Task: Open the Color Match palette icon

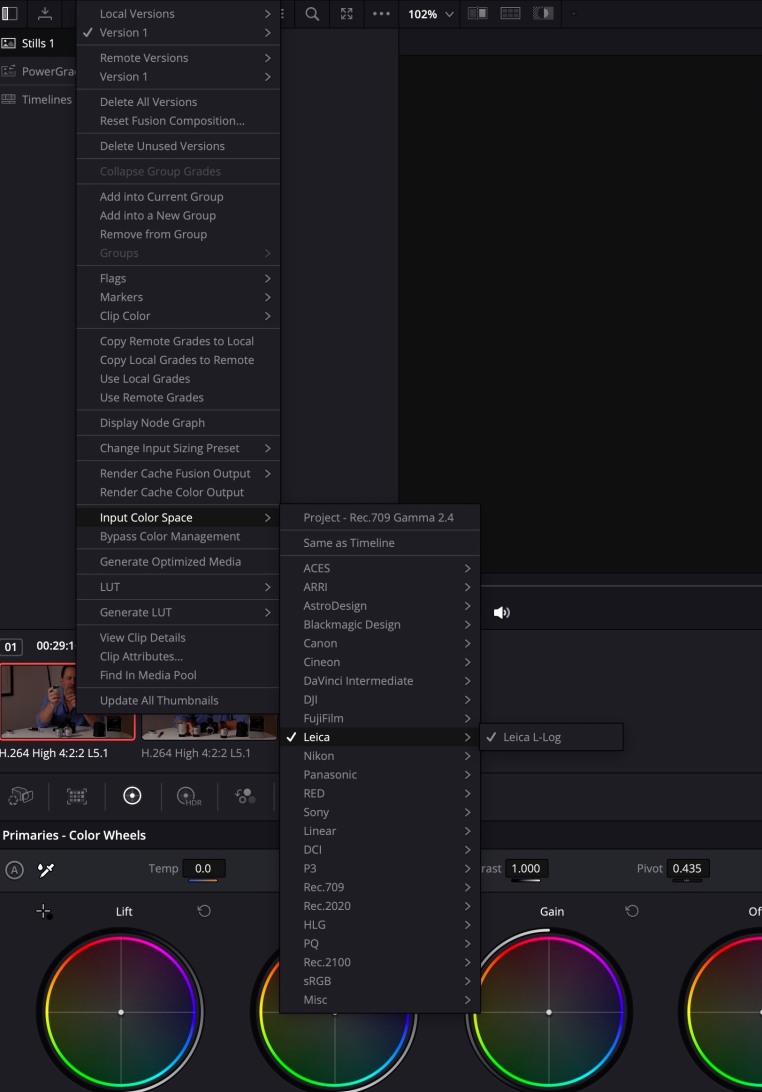Action: (x=76, y=796)
